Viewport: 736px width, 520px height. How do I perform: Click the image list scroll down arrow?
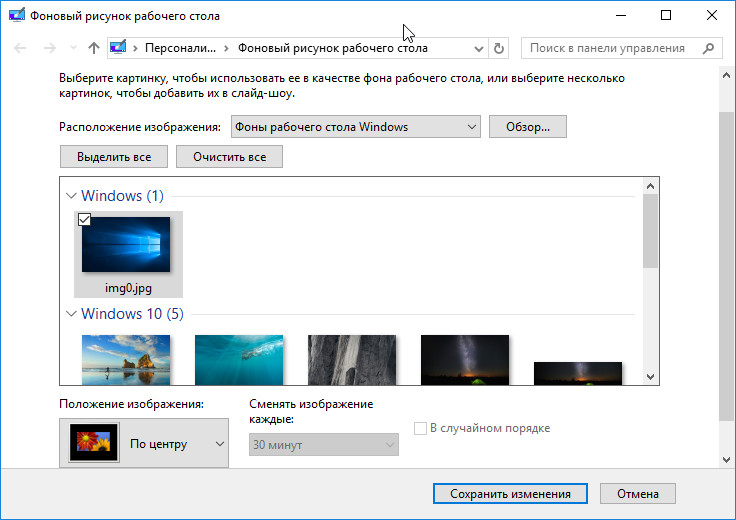650,376
